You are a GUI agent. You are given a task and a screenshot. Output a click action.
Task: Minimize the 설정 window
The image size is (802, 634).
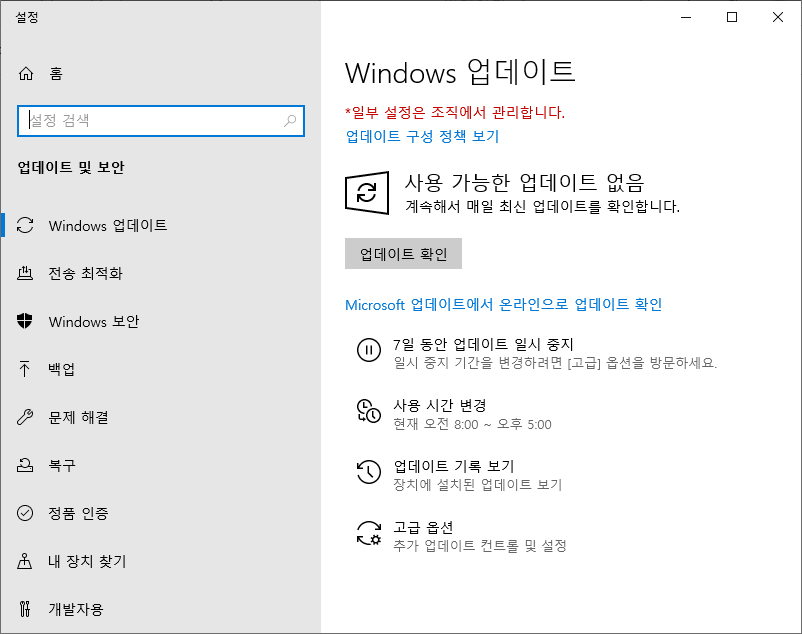point(686,17)
